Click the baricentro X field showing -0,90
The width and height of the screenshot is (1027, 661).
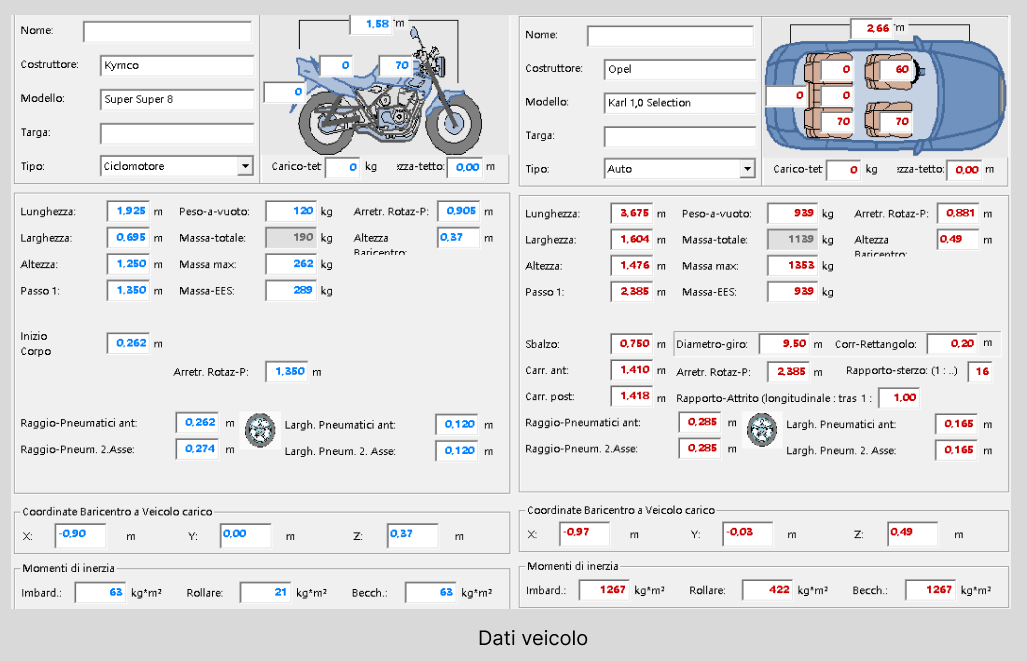(78, 535)
